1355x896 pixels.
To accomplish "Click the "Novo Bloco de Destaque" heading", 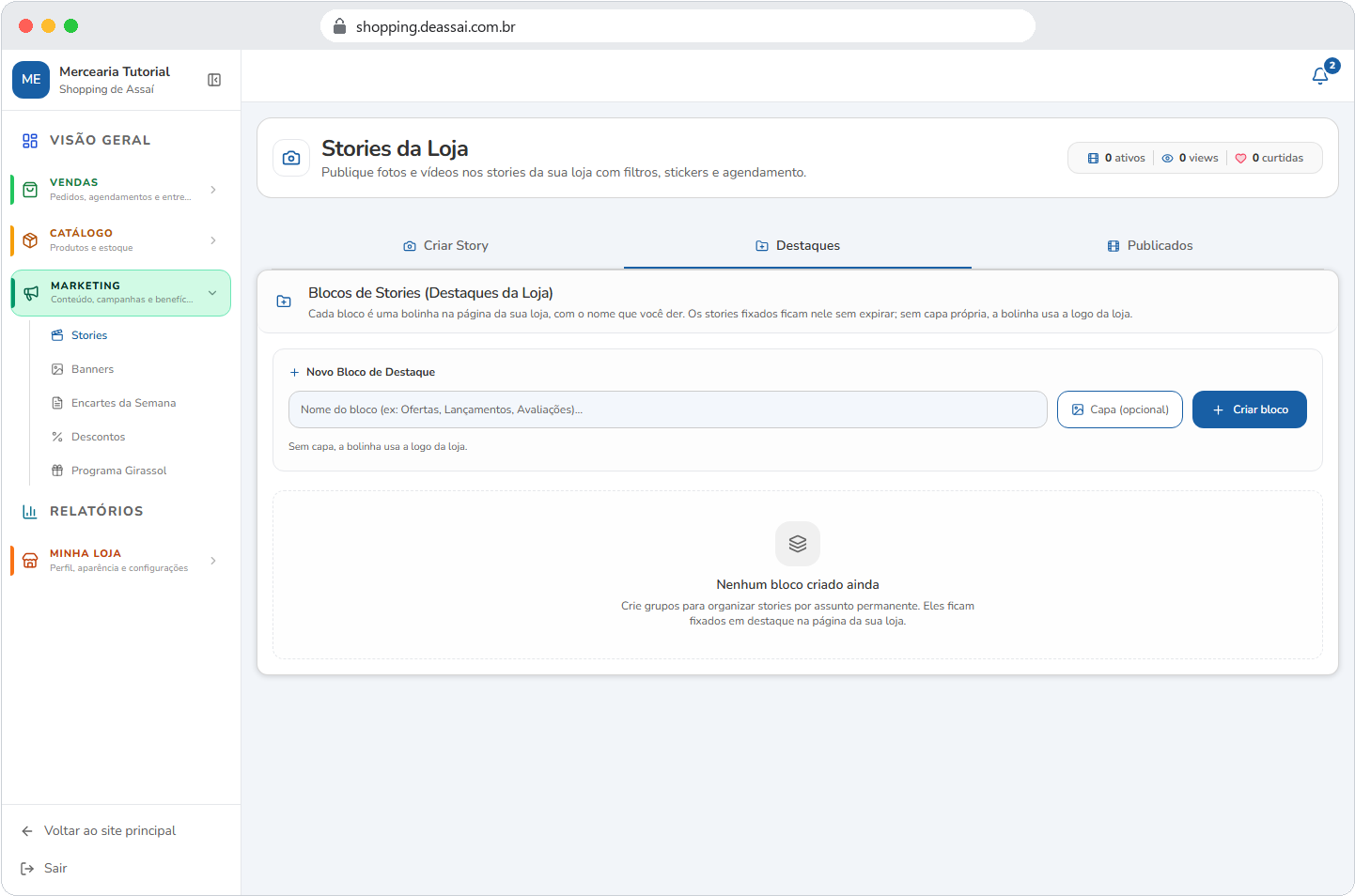I will (x=370, y=373).
